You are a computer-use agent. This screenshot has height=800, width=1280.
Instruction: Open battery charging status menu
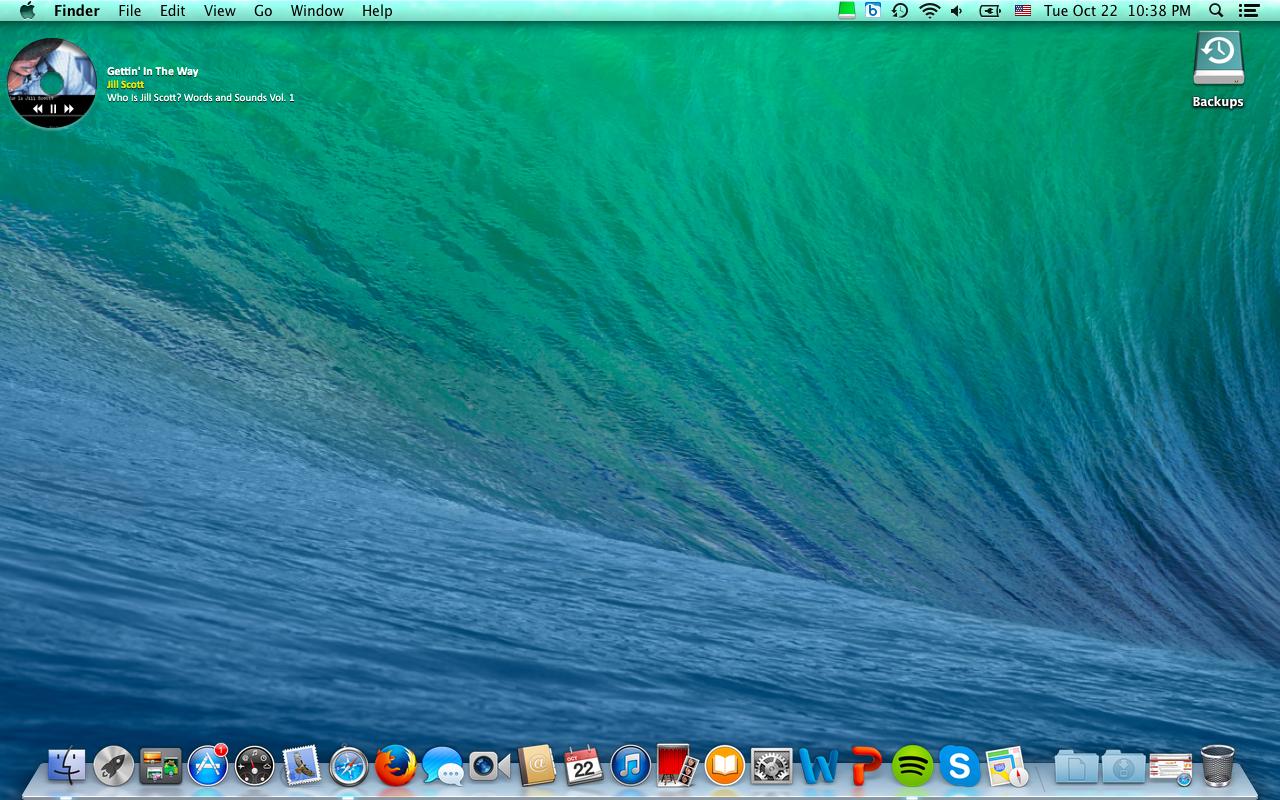(990, 11)
